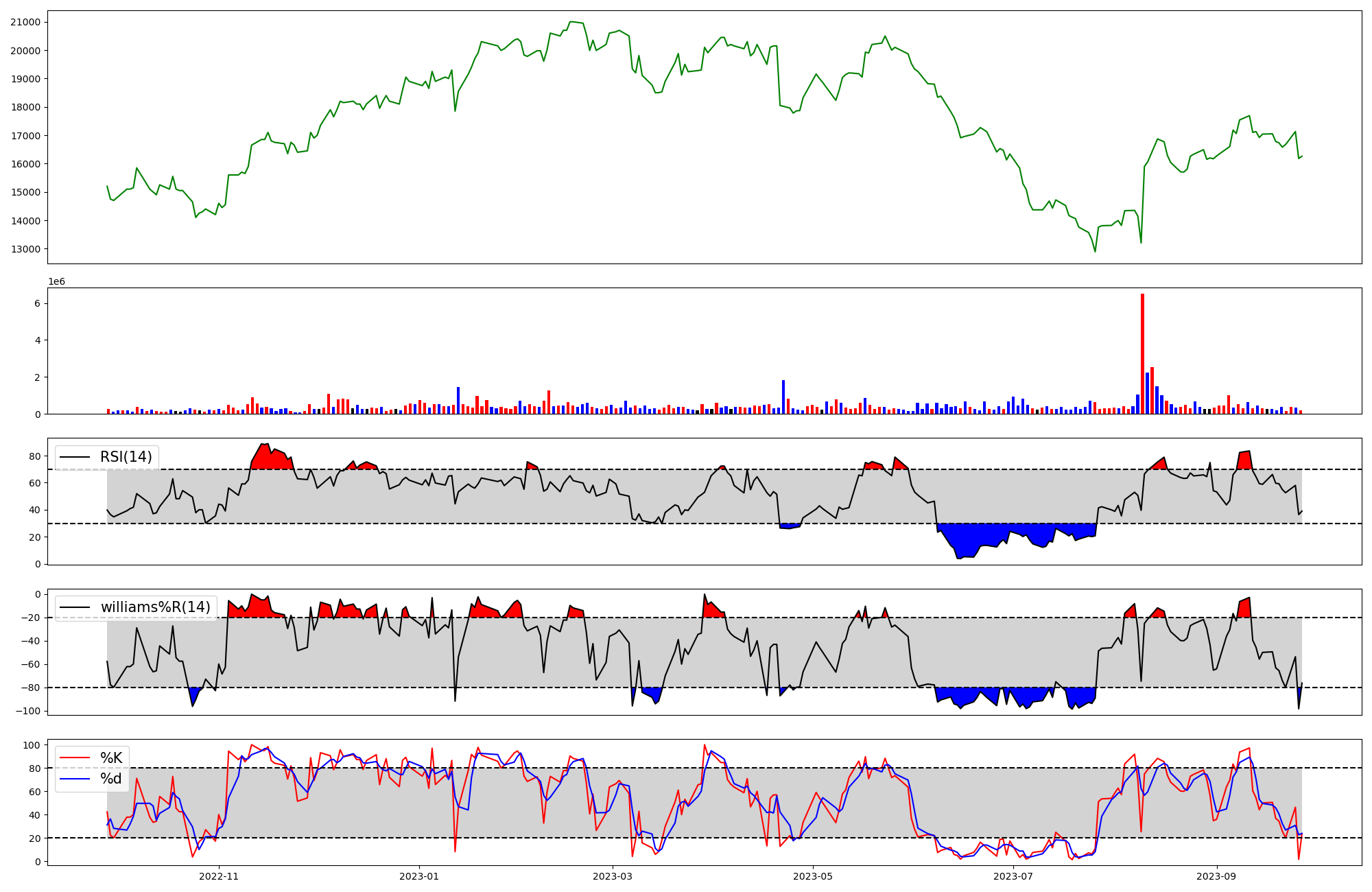Click the tallest red volume spike bar
The width and height of the screenshot is (1372, 892).
coord(1142,353)
